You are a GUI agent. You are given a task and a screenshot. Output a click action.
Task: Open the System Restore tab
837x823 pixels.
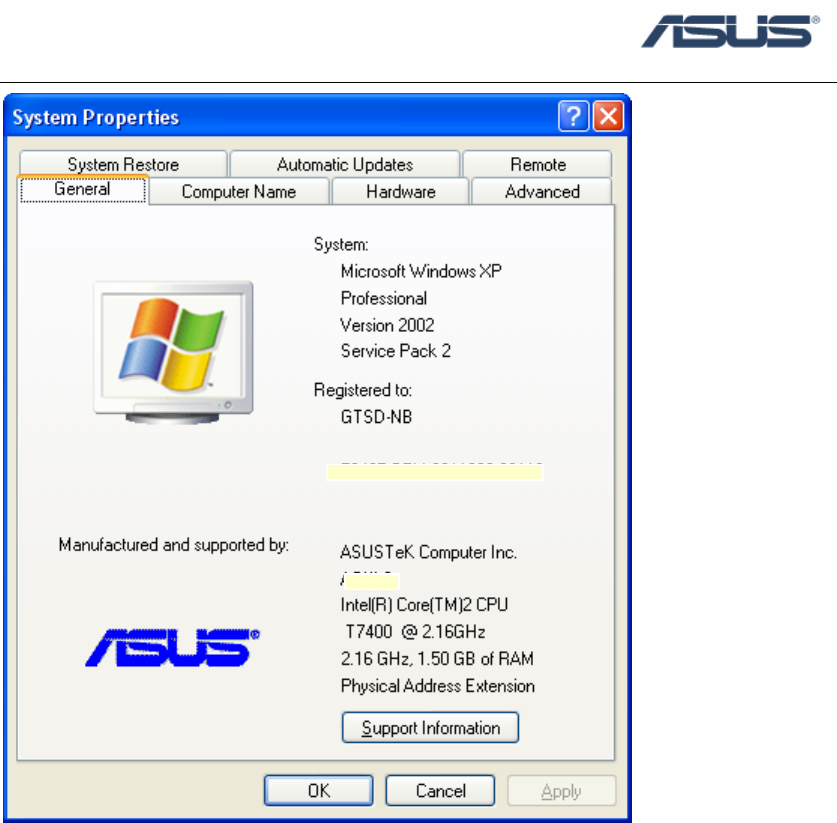click(x=123, y=164)
